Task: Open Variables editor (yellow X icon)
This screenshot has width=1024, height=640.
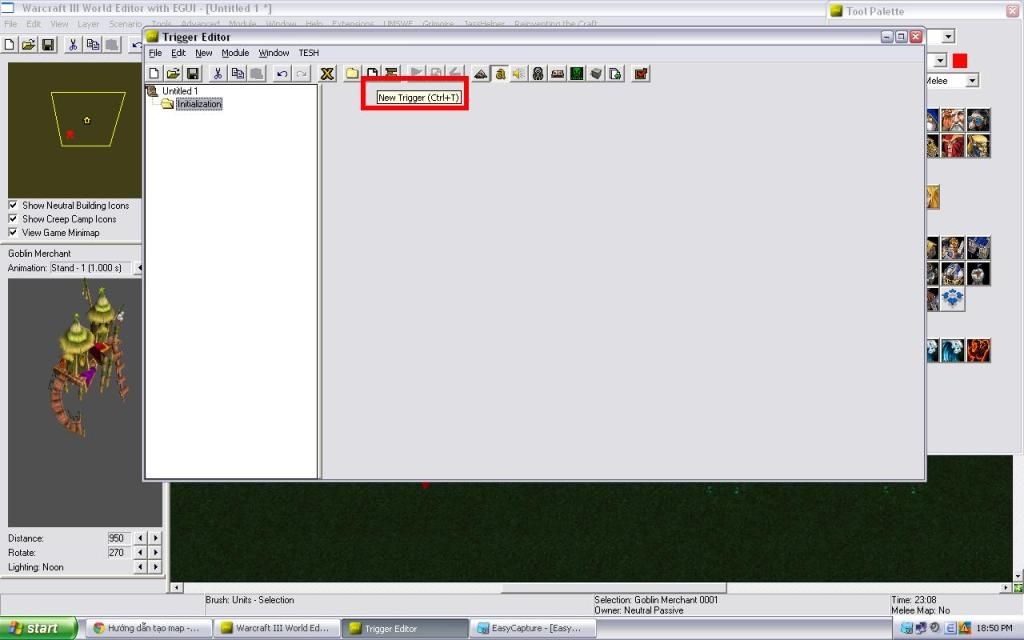Action: pos(327,74)
